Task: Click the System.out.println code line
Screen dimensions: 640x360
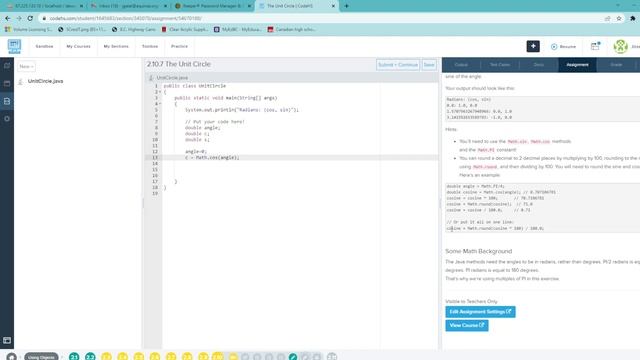Action: pyautogui.click(x=242, y=110)
